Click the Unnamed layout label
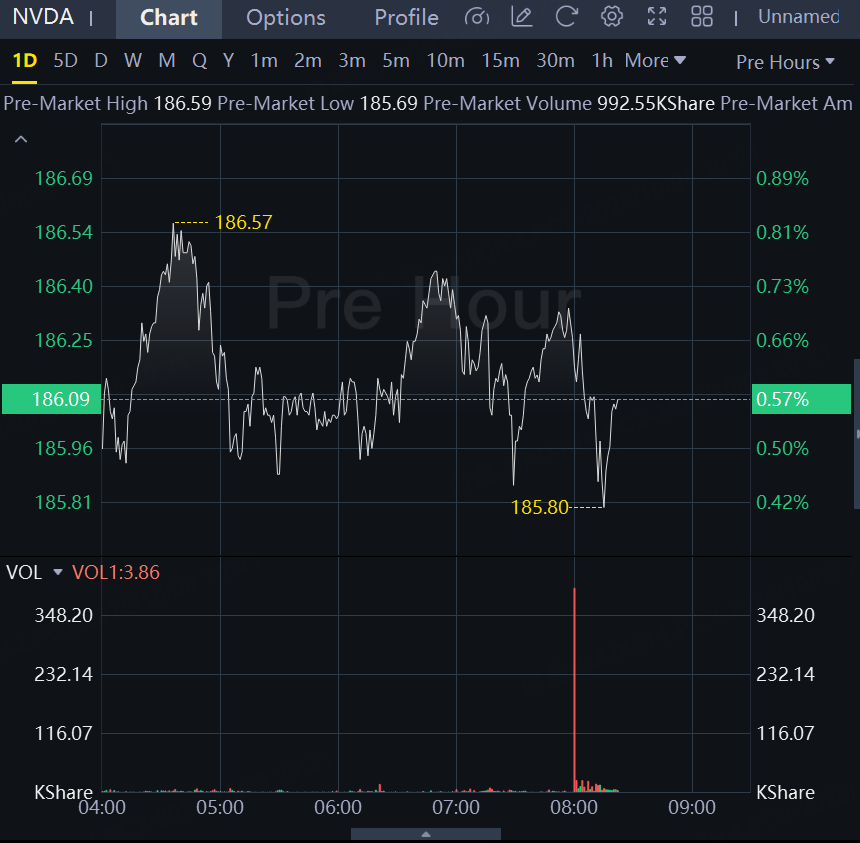860x843 pixels. tap(798, 17)
